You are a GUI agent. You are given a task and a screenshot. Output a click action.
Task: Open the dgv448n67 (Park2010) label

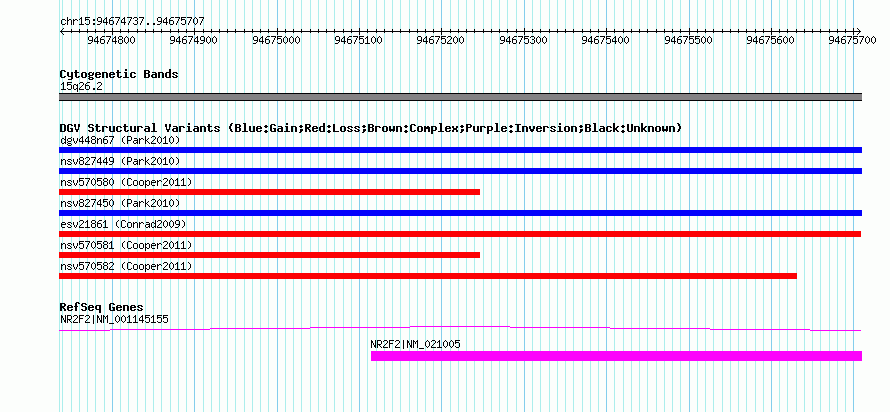tap(120, 140)
